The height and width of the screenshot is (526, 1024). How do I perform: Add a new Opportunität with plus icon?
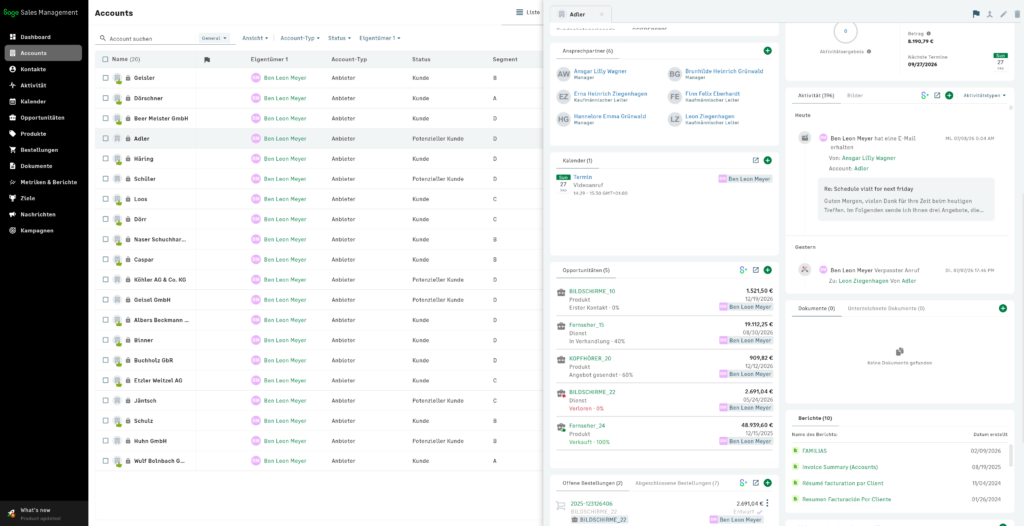[x=767, y=270]
